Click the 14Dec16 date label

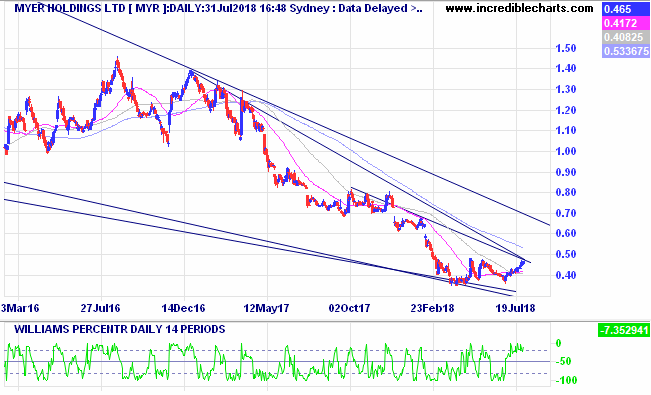click(184, 308)
